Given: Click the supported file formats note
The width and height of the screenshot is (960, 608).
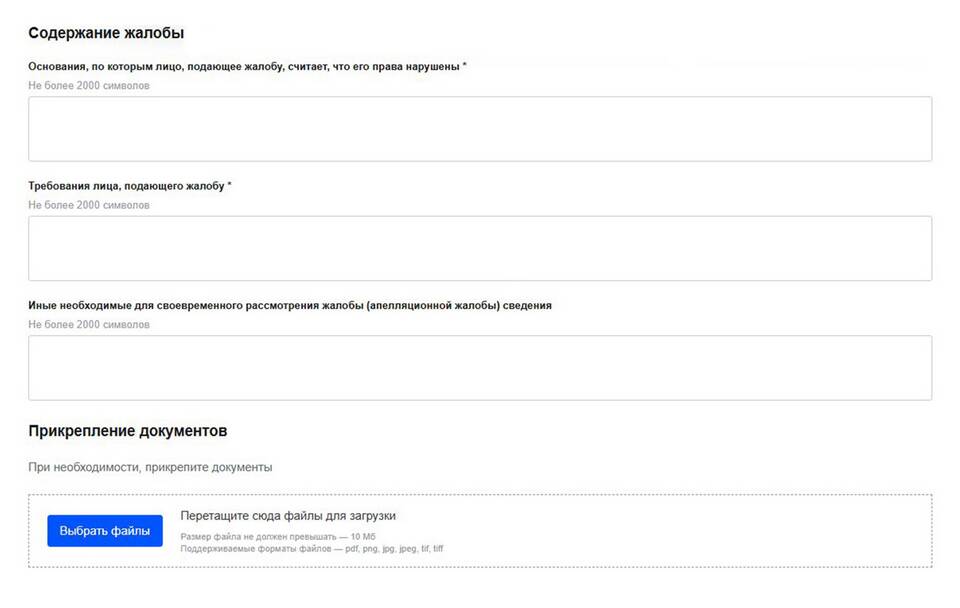Looking at the screenshot, I should [311, 549].
